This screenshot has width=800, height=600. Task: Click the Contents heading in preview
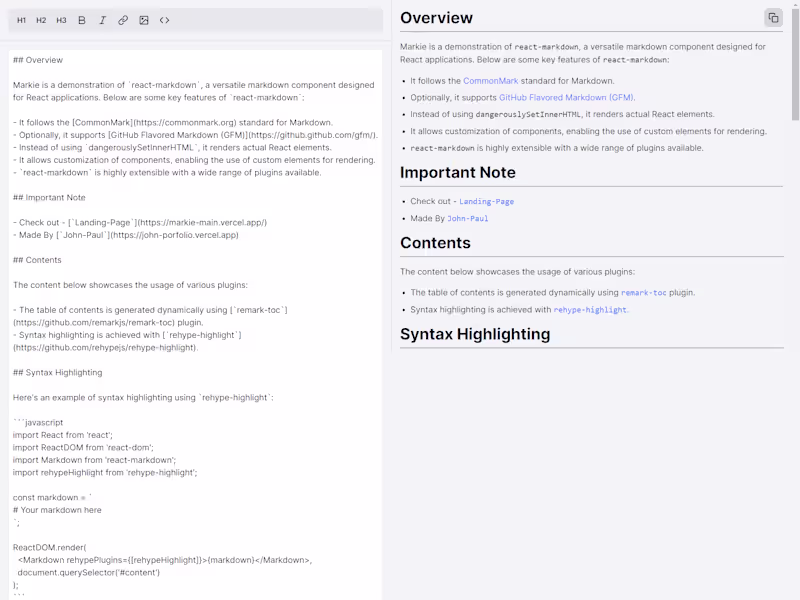pos(435,243)
